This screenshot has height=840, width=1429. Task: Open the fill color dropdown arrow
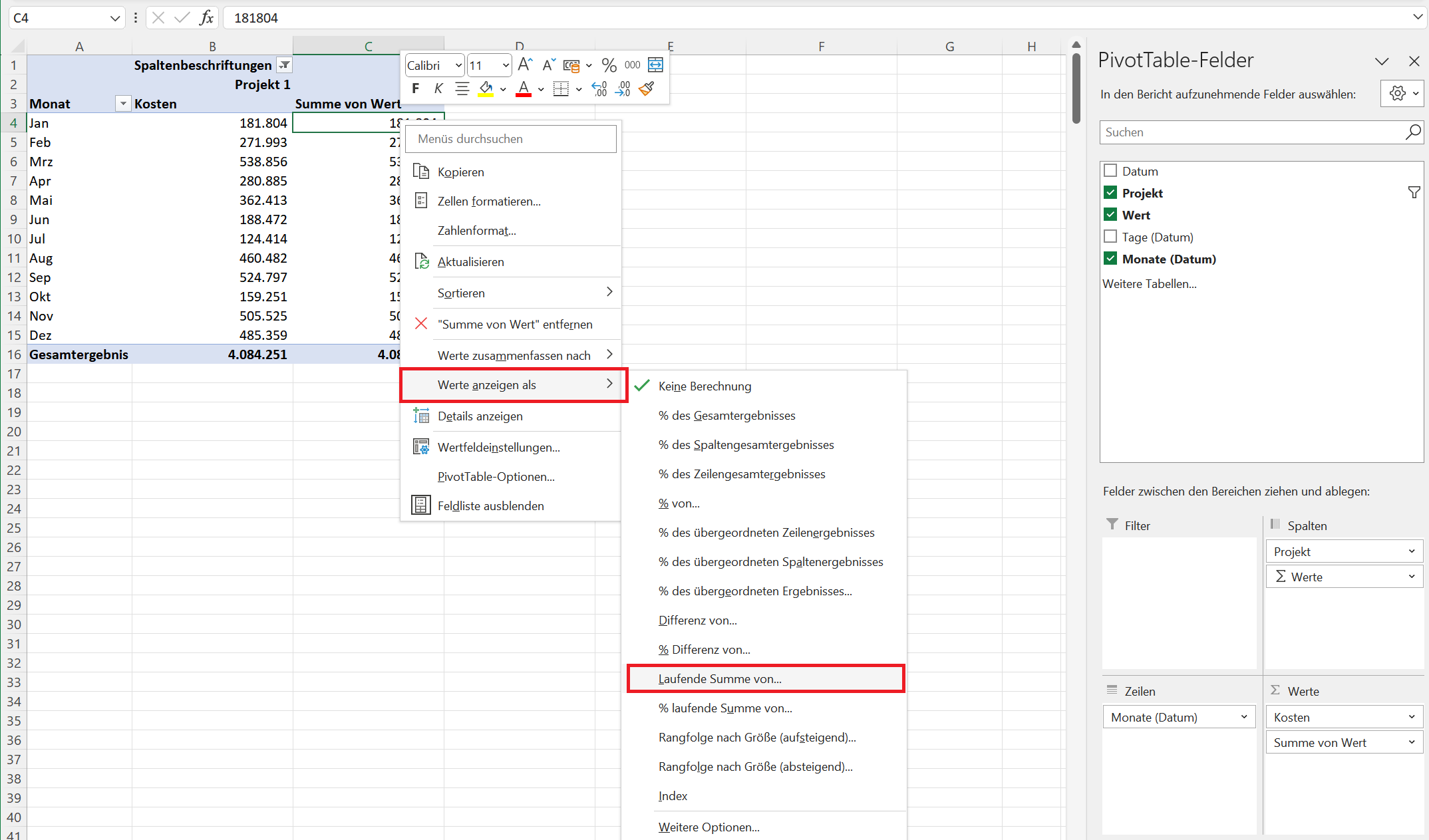coord(503,88)
